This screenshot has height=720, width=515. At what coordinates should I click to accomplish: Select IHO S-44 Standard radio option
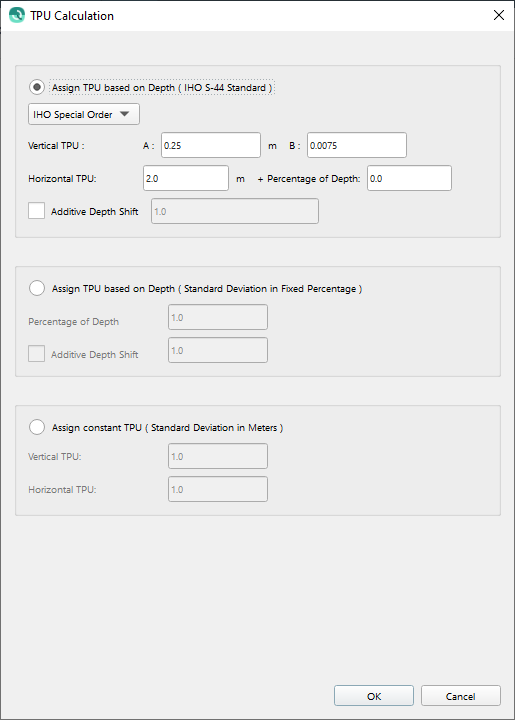pyautogui.click(x=37, y=87)
